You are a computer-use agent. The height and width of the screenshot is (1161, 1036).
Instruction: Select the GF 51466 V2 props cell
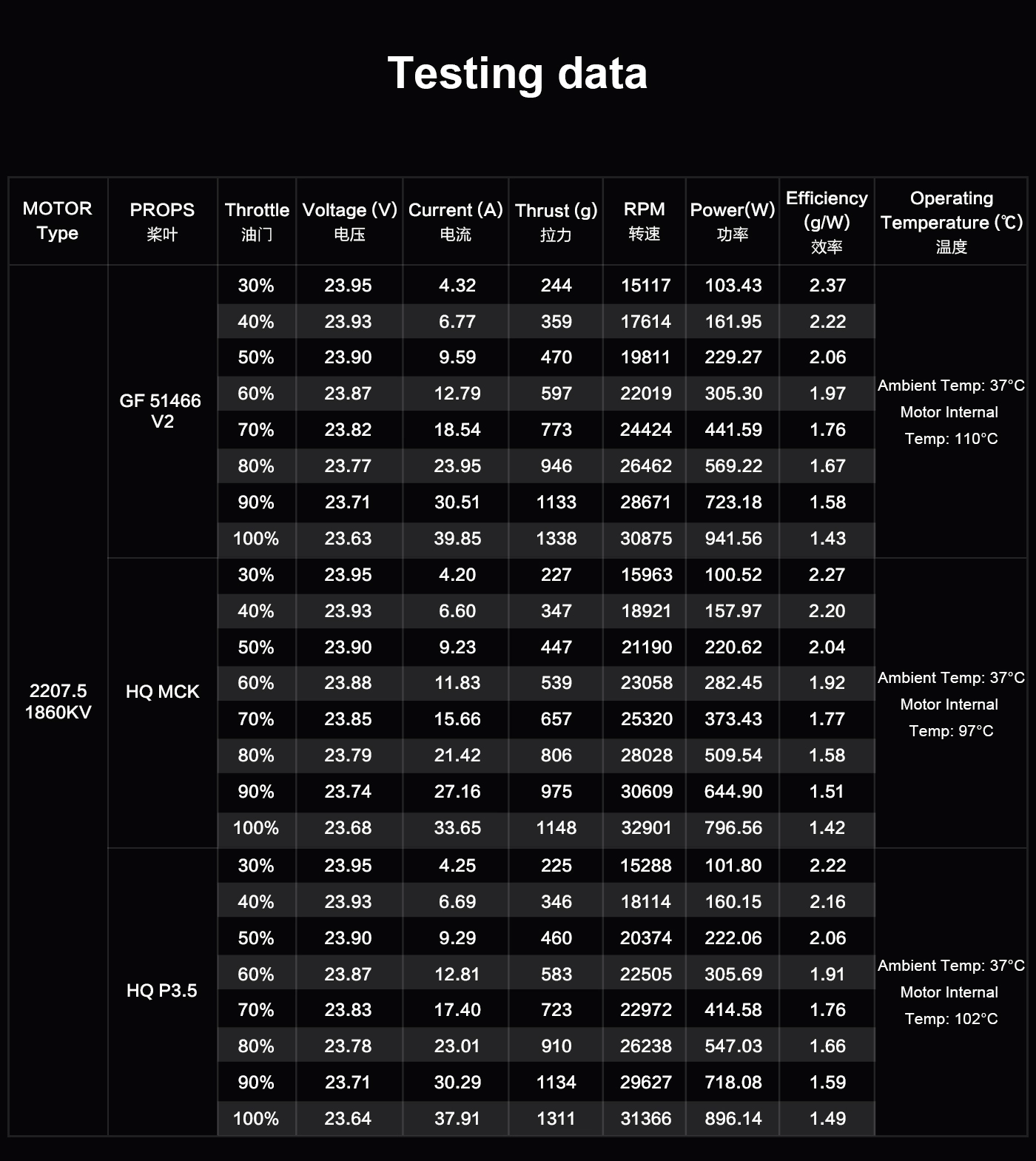pyautogui.click(x=161, y=411)
